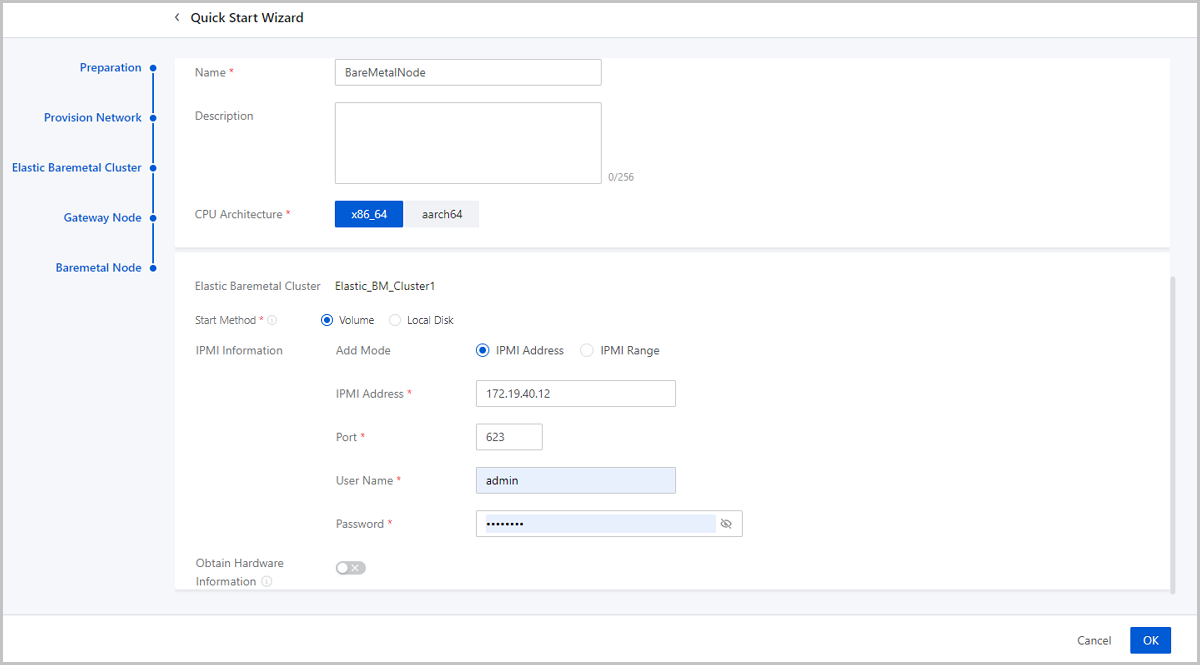Viewport: 1200px width, 665px height.
Task: Select the Local Disk start method
Action: pyautogui.click(x=395, y=321)
